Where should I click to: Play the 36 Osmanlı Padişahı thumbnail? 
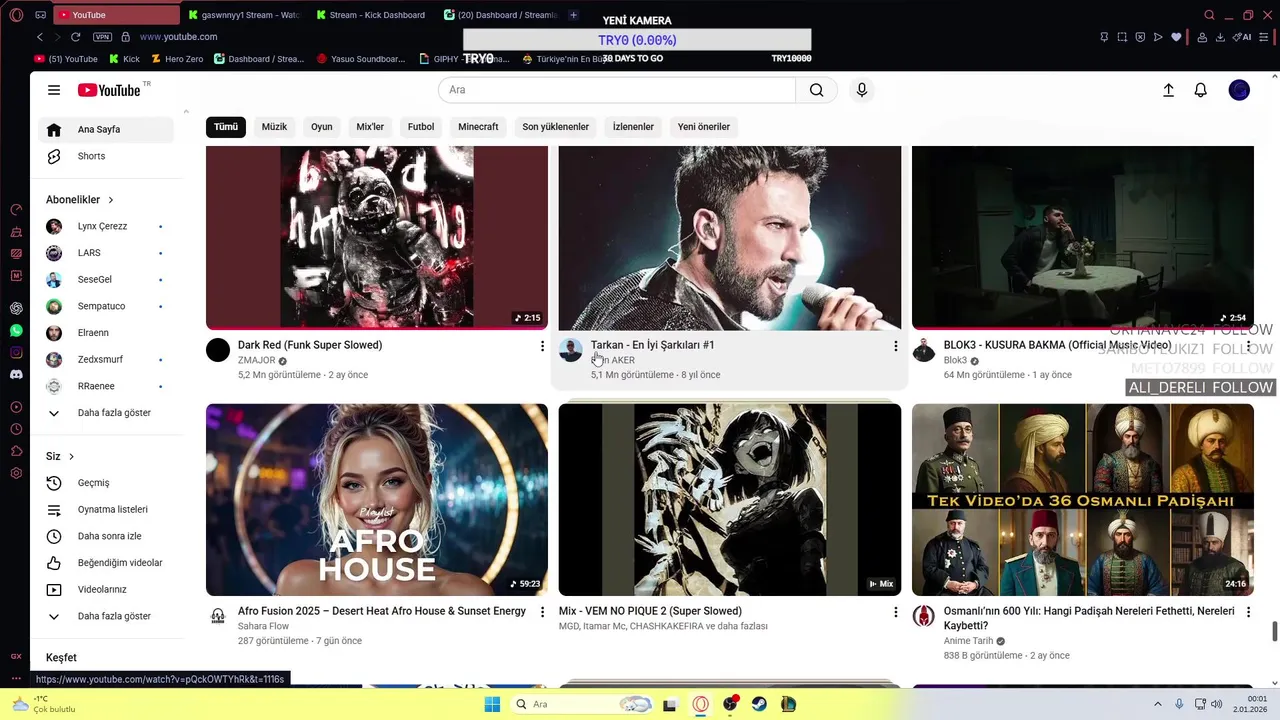click(x=1083, y=500)
